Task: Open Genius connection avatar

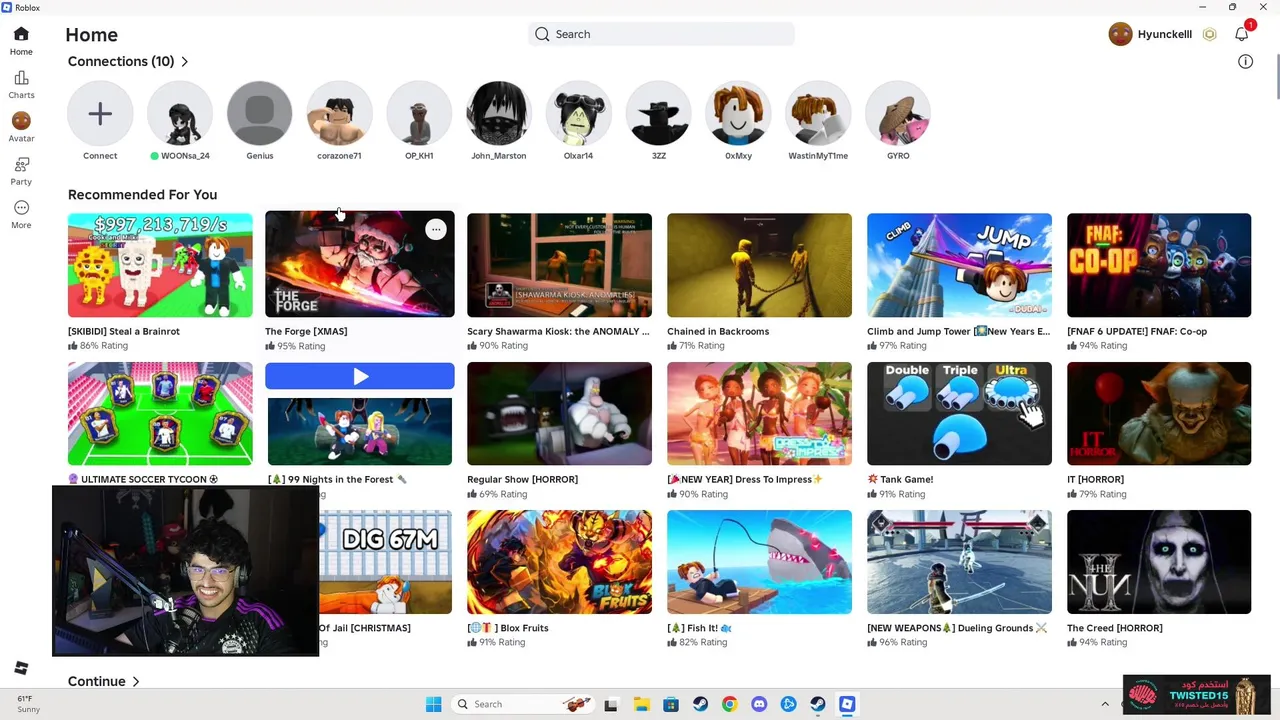Action: 260,114
